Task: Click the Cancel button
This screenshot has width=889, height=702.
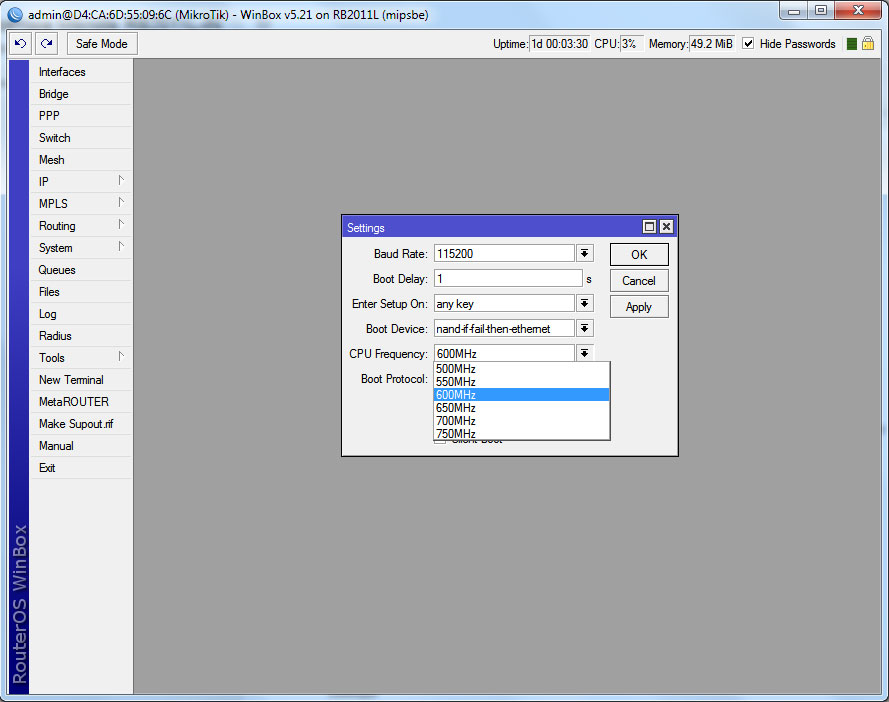Action: pyautogui.click(x=639, y=281)
